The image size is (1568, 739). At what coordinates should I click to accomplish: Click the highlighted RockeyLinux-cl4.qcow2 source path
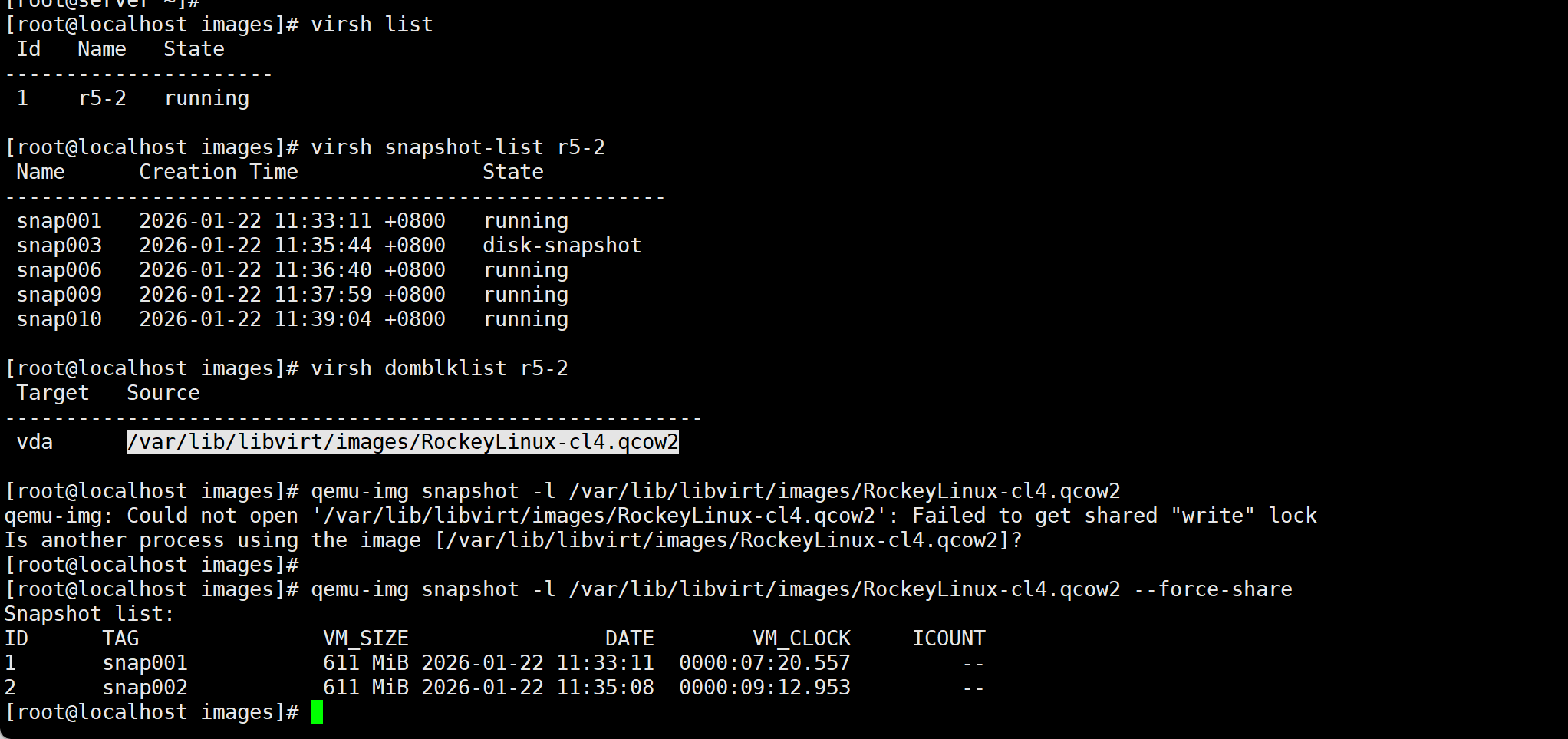click(x=403, y=442)
